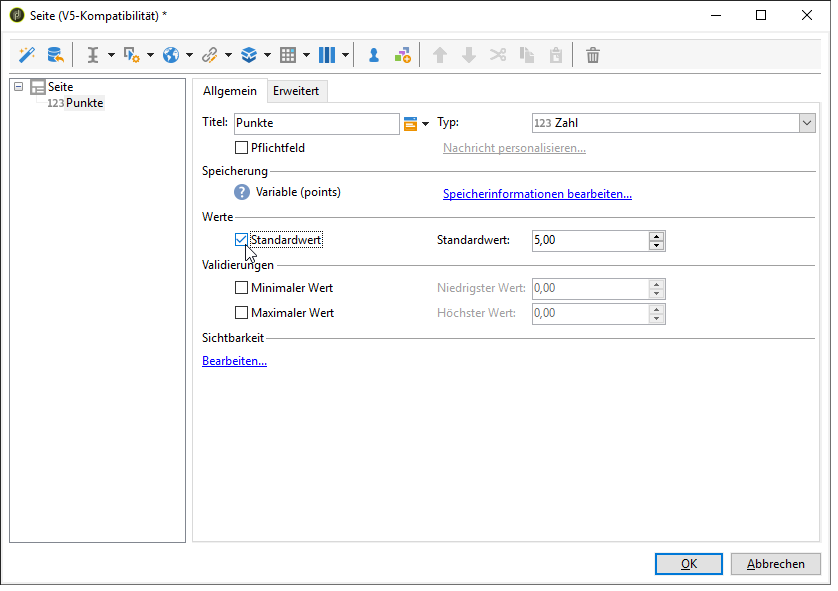Click the database with arrow icon
This screenshot has width=838, height=591.
(55, 55)
